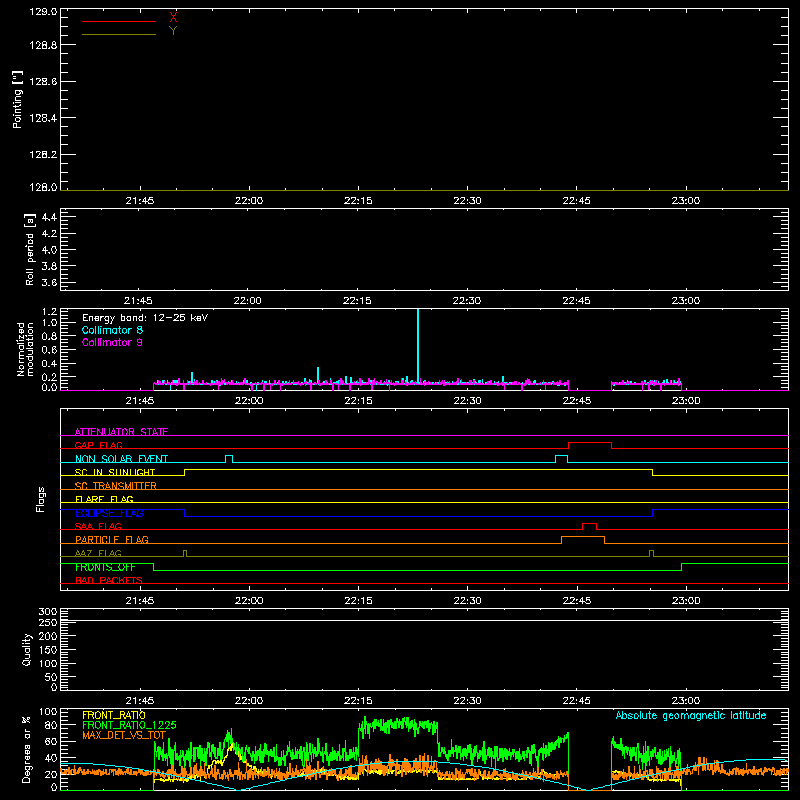Click the 129.0 tick in Pointing panel
Viewport: 800px width, 800px height.
[43, 12]
